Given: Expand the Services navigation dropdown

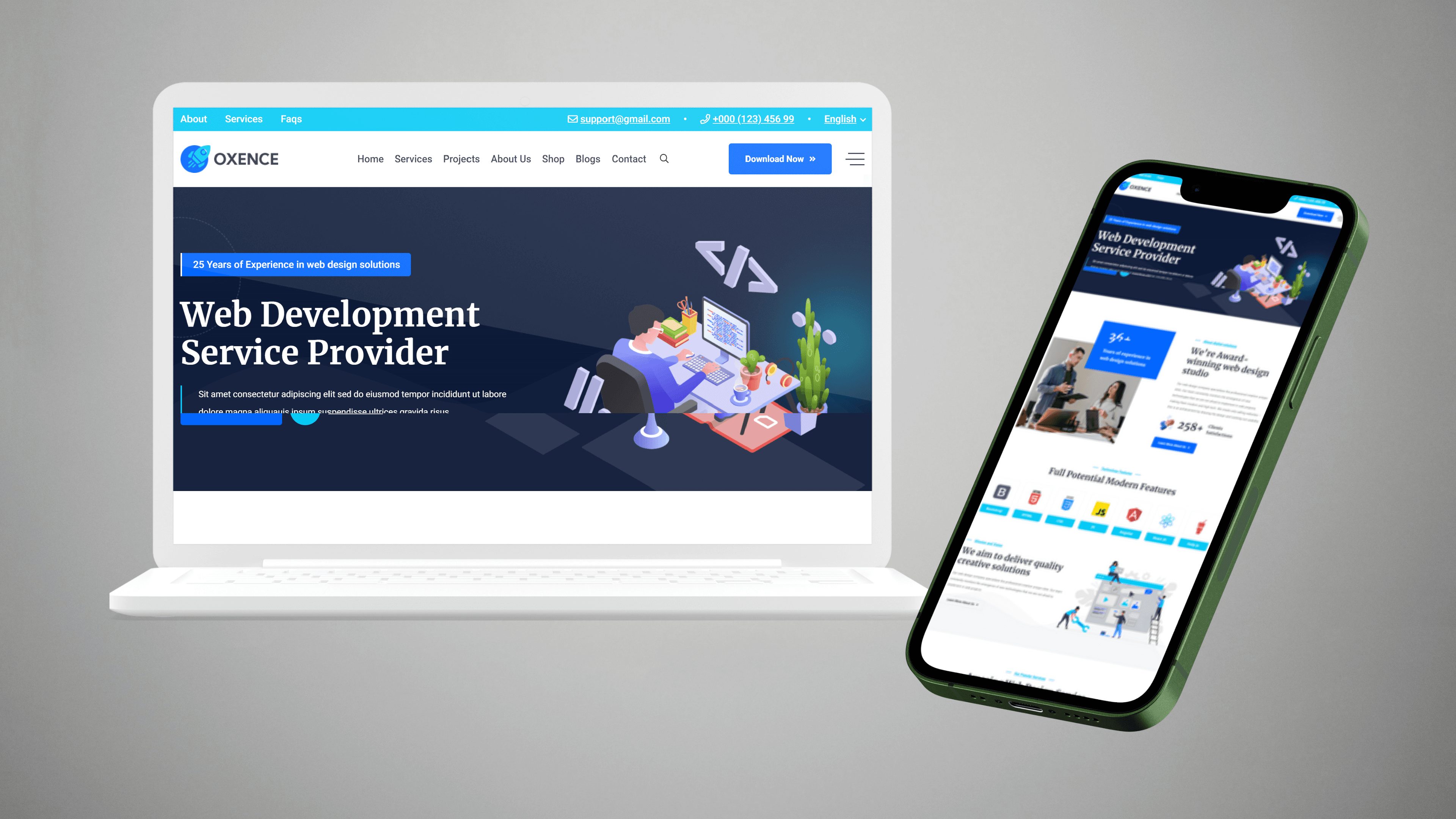Looking at the screenshot, I should (x=413, y=158).
